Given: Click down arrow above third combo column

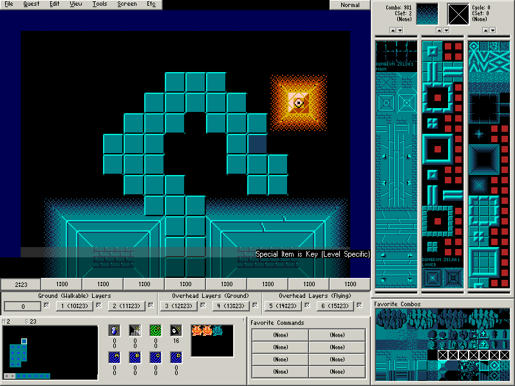Looking at the screenshot, I should coord(493,30).
